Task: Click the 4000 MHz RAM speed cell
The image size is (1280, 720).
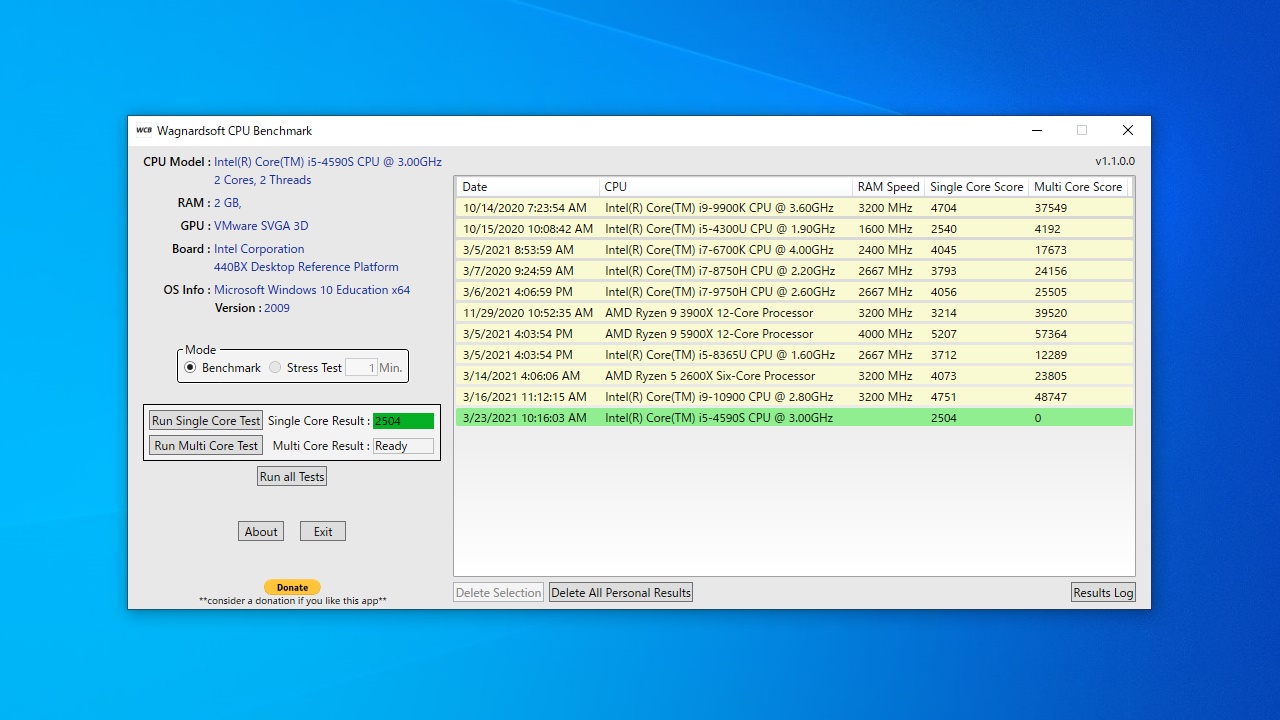Action: (x=885, y=334)
